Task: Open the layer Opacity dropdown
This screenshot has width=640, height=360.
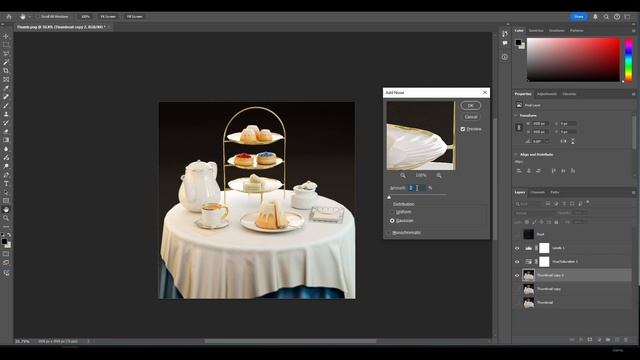Action: click(585, 213)
